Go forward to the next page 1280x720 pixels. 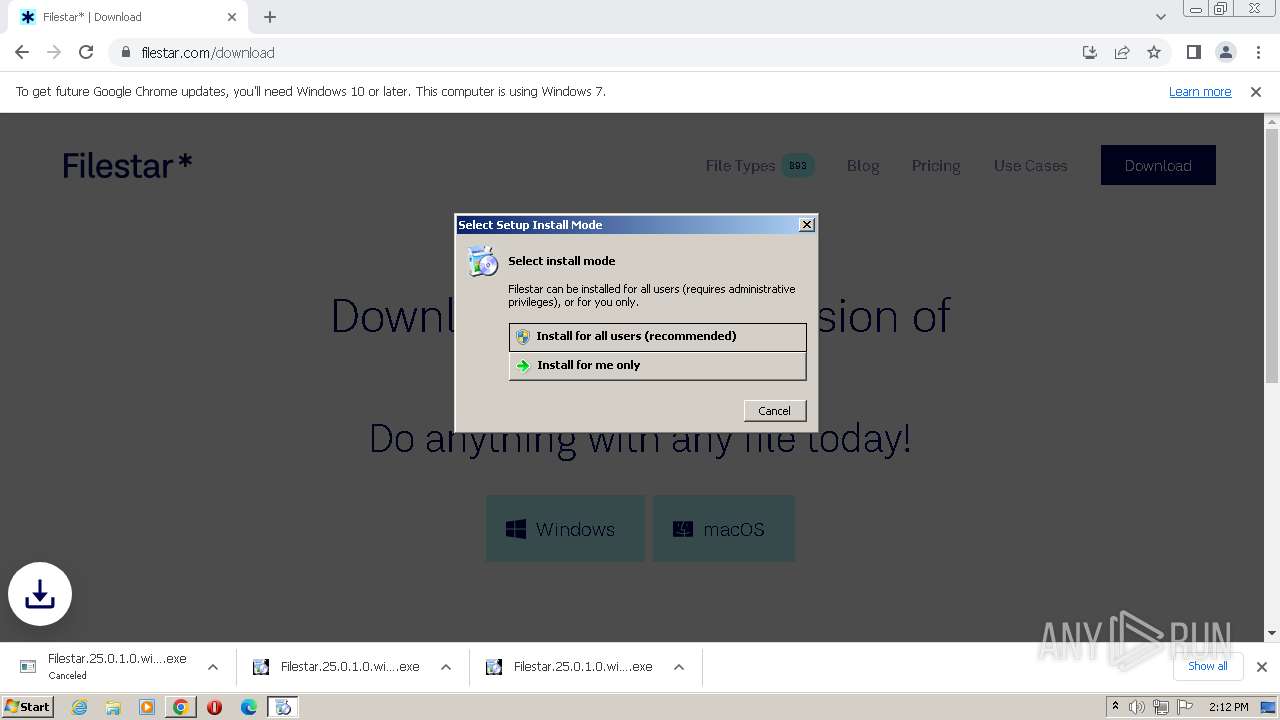tap(54, 52)
